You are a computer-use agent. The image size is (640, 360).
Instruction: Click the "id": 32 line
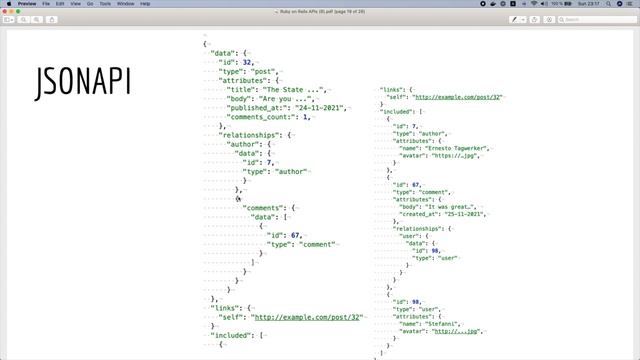click(236, 62)
